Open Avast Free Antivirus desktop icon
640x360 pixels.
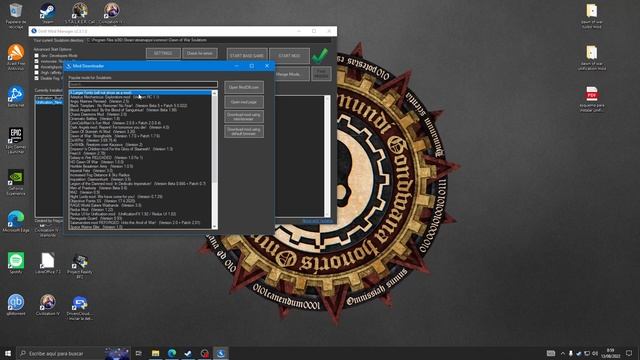(x=16, y=57)
